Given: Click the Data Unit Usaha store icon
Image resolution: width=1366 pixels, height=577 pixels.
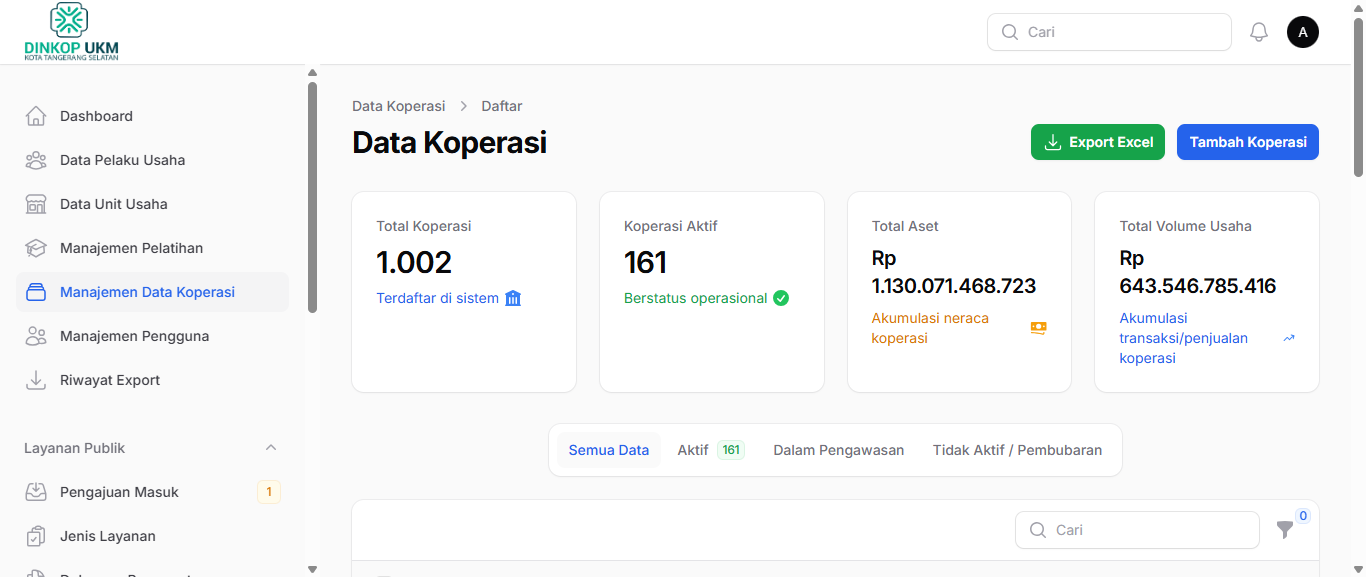Looking at the screenshot, I should [36, 204].
